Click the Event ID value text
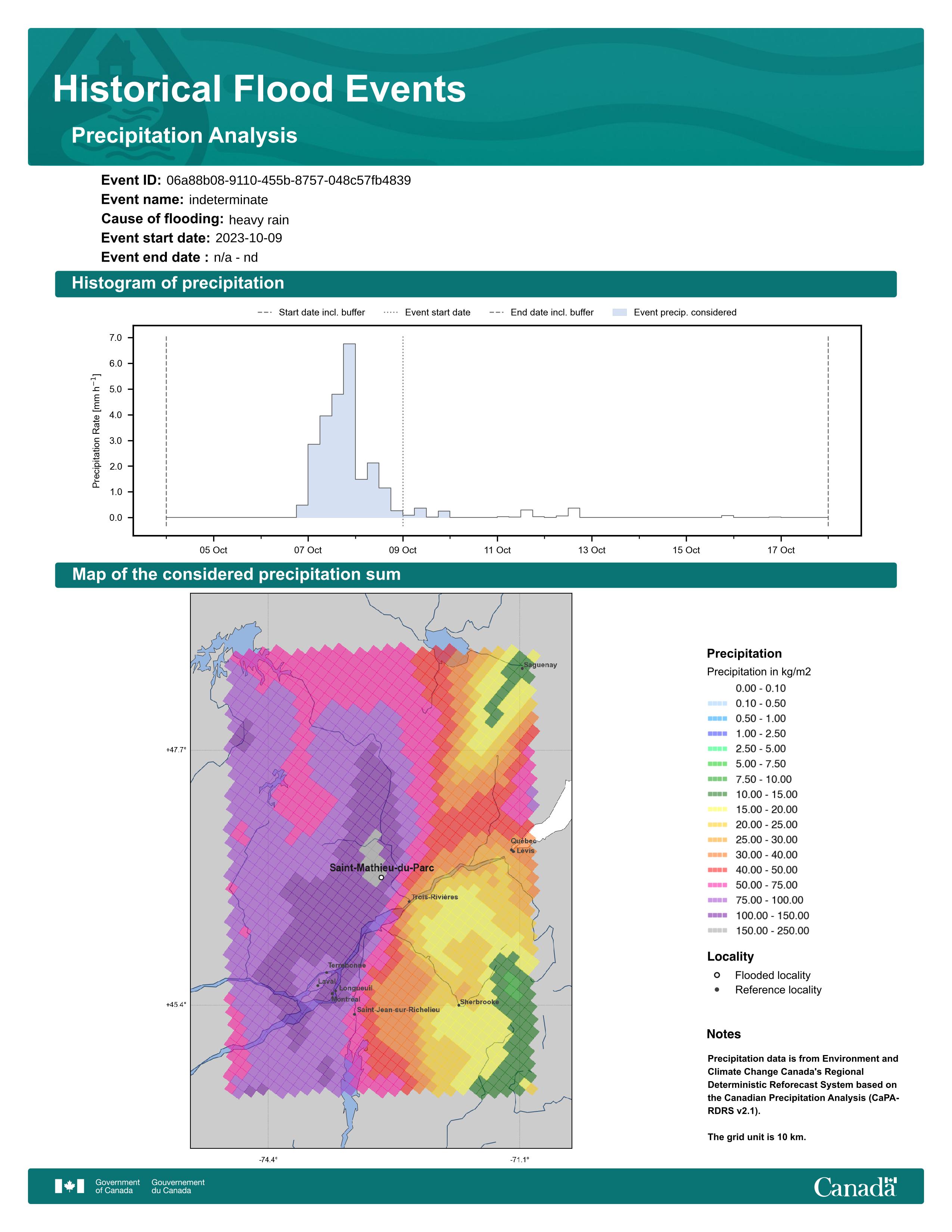The height and width of the screenshot is (1232, 952). tap(288, 181)
